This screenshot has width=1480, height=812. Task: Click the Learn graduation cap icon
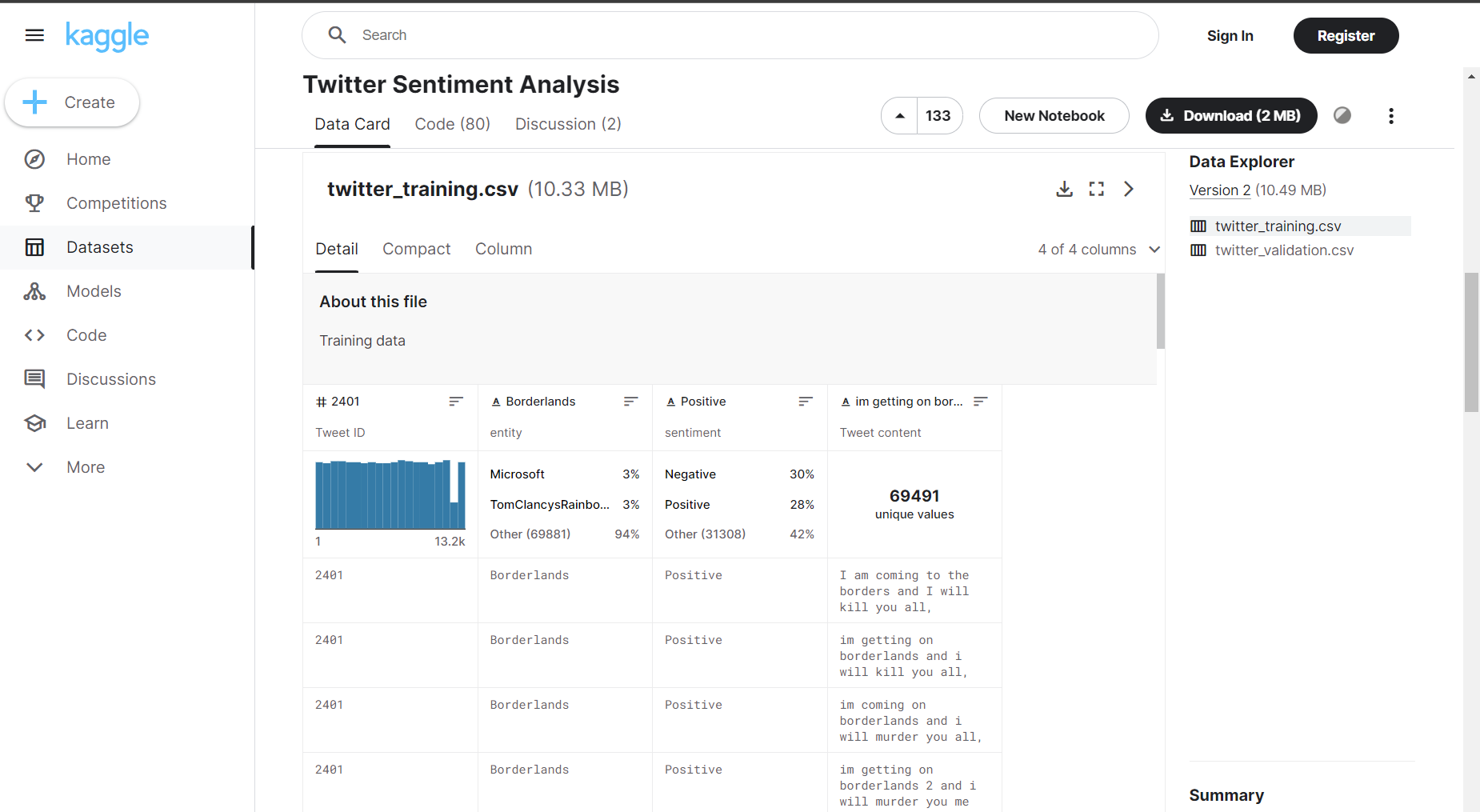[x=34, y=423]
